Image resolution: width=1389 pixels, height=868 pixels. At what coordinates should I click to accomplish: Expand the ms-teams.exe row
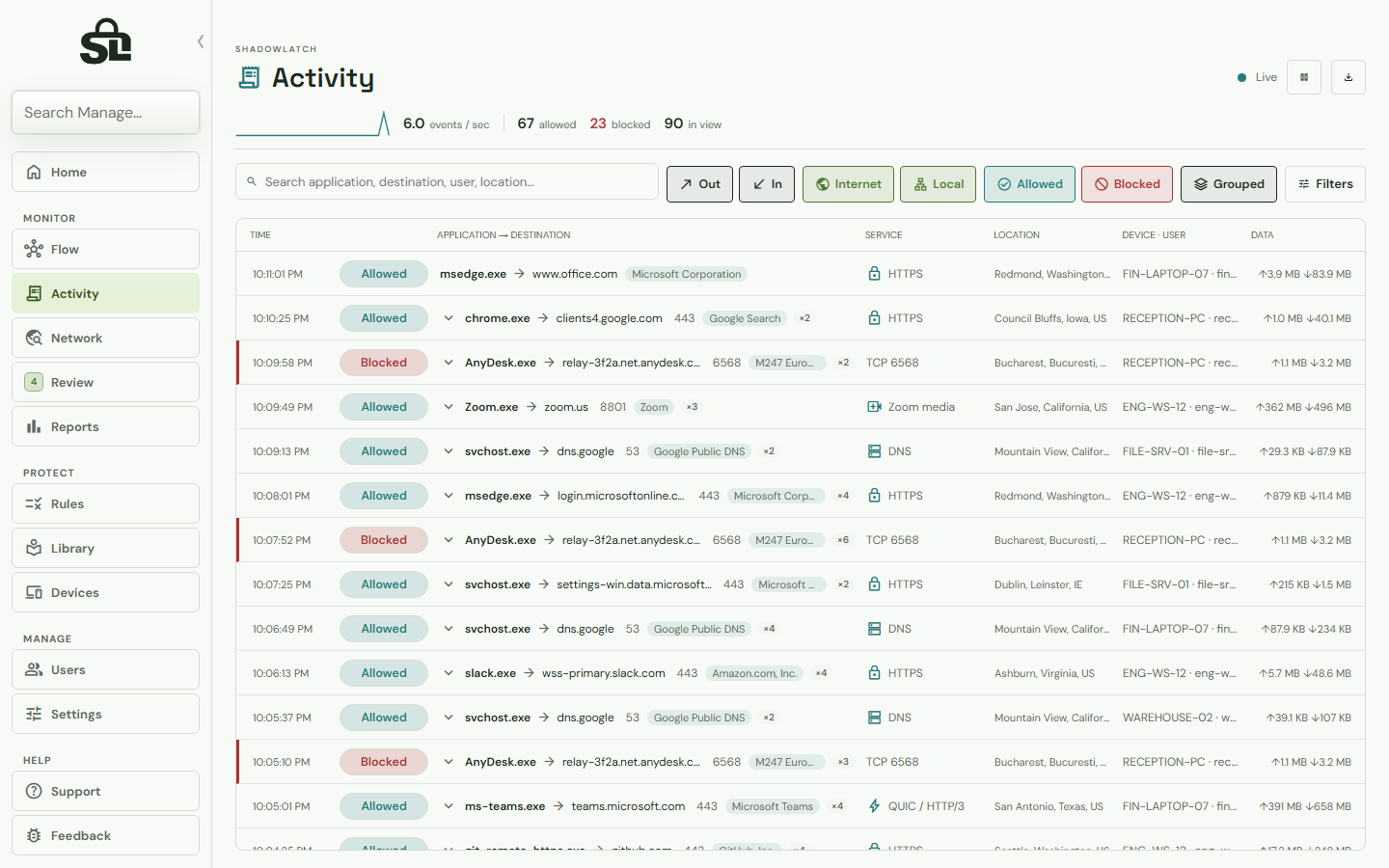coord(449,806)
